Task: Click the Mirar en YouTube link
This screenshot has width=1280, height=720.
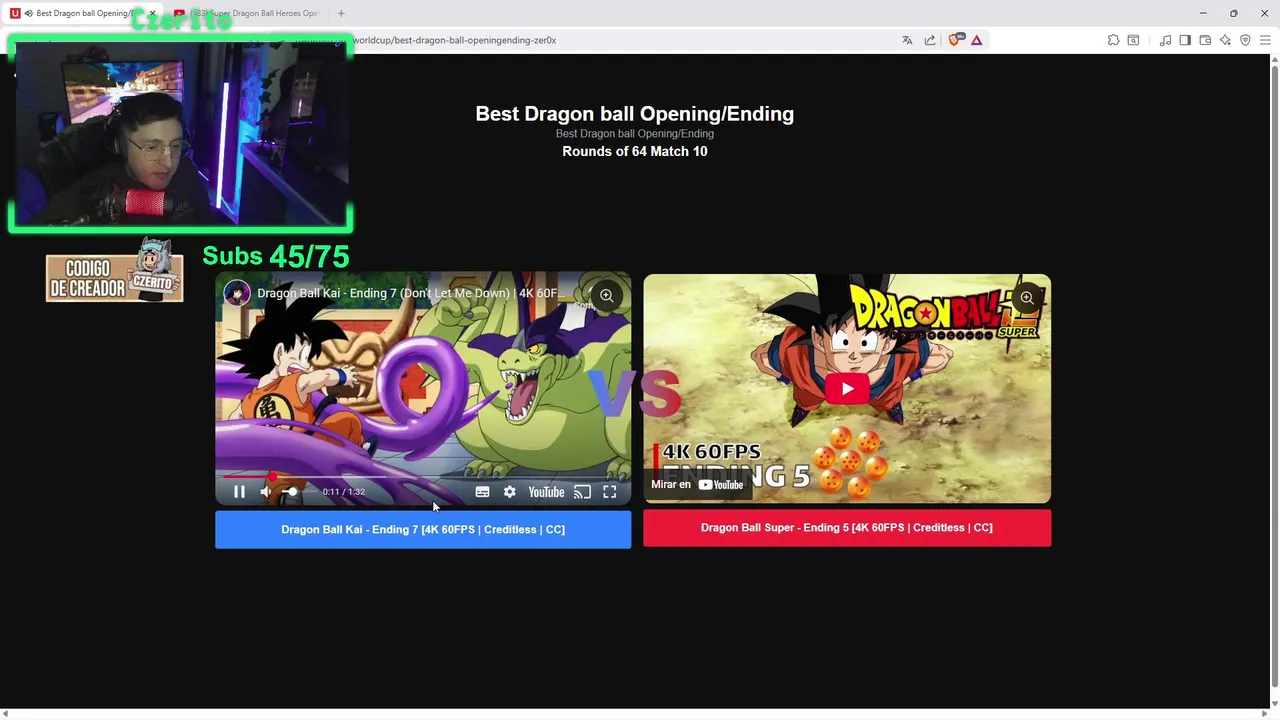Action: [697, 485]
